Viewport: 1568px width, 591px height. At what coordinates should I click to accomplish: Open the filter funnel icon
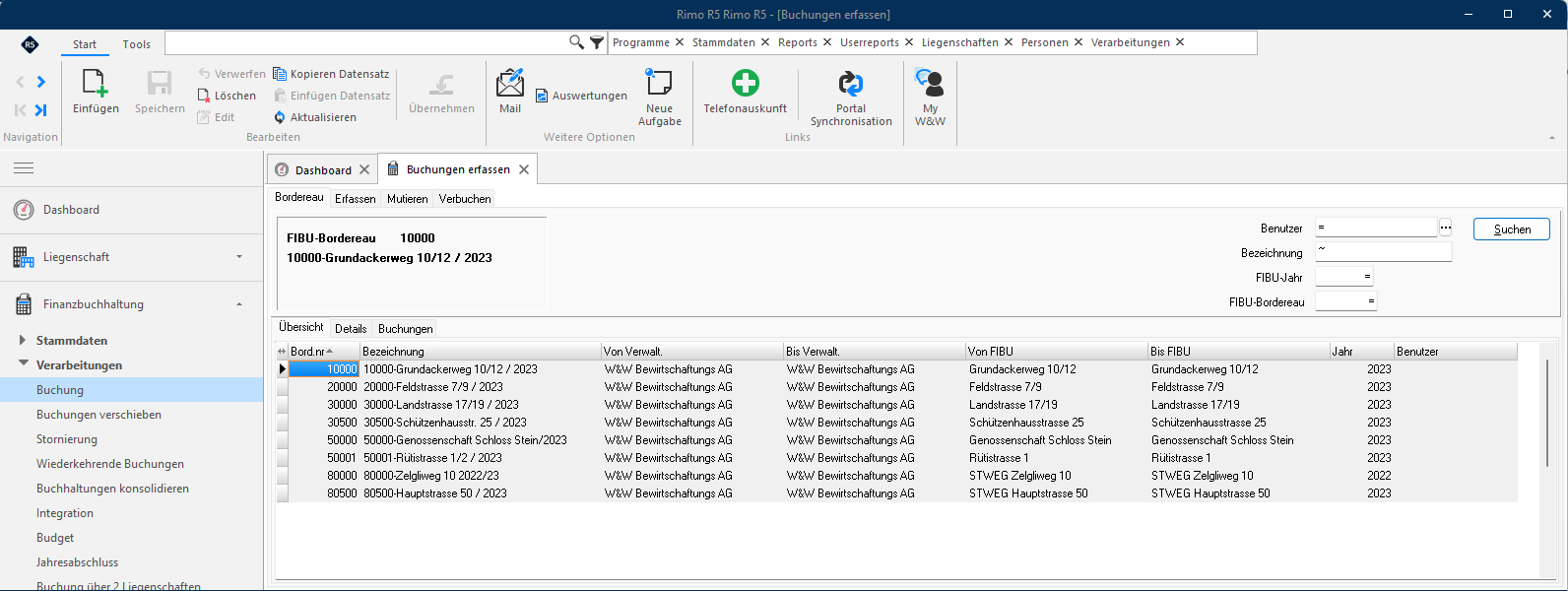(x=597, y=42)
